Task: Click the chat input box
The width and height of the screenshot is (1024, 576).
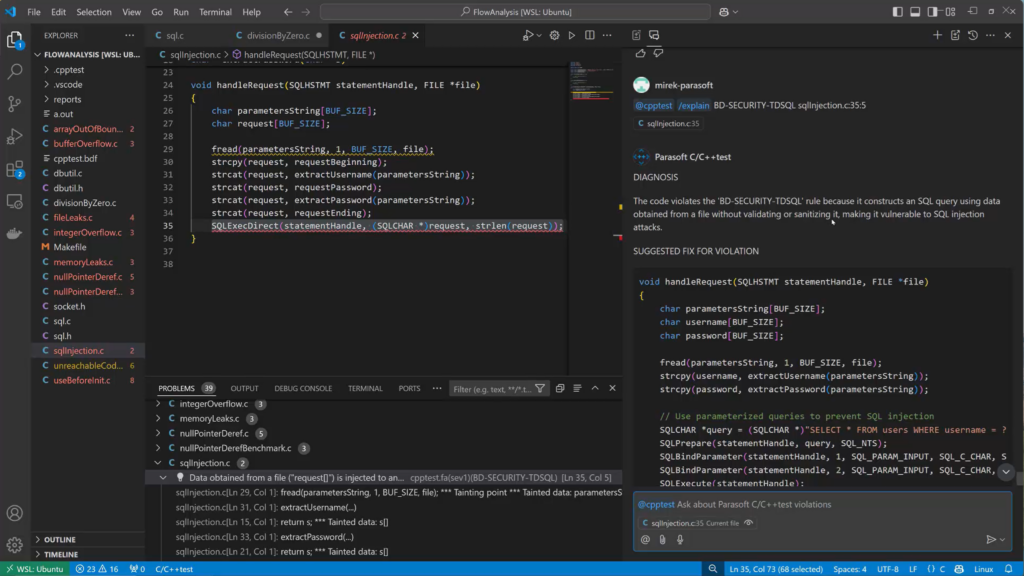Action: pos(822,505)
